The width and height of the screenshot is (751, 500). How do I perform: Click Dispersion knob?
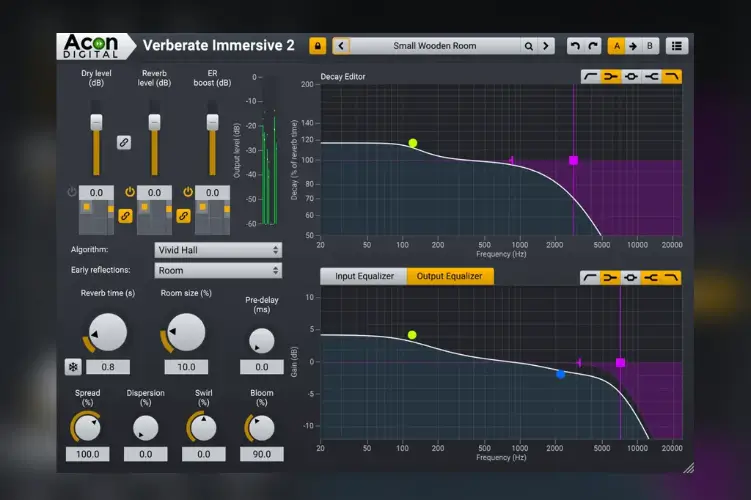(146, 428)
